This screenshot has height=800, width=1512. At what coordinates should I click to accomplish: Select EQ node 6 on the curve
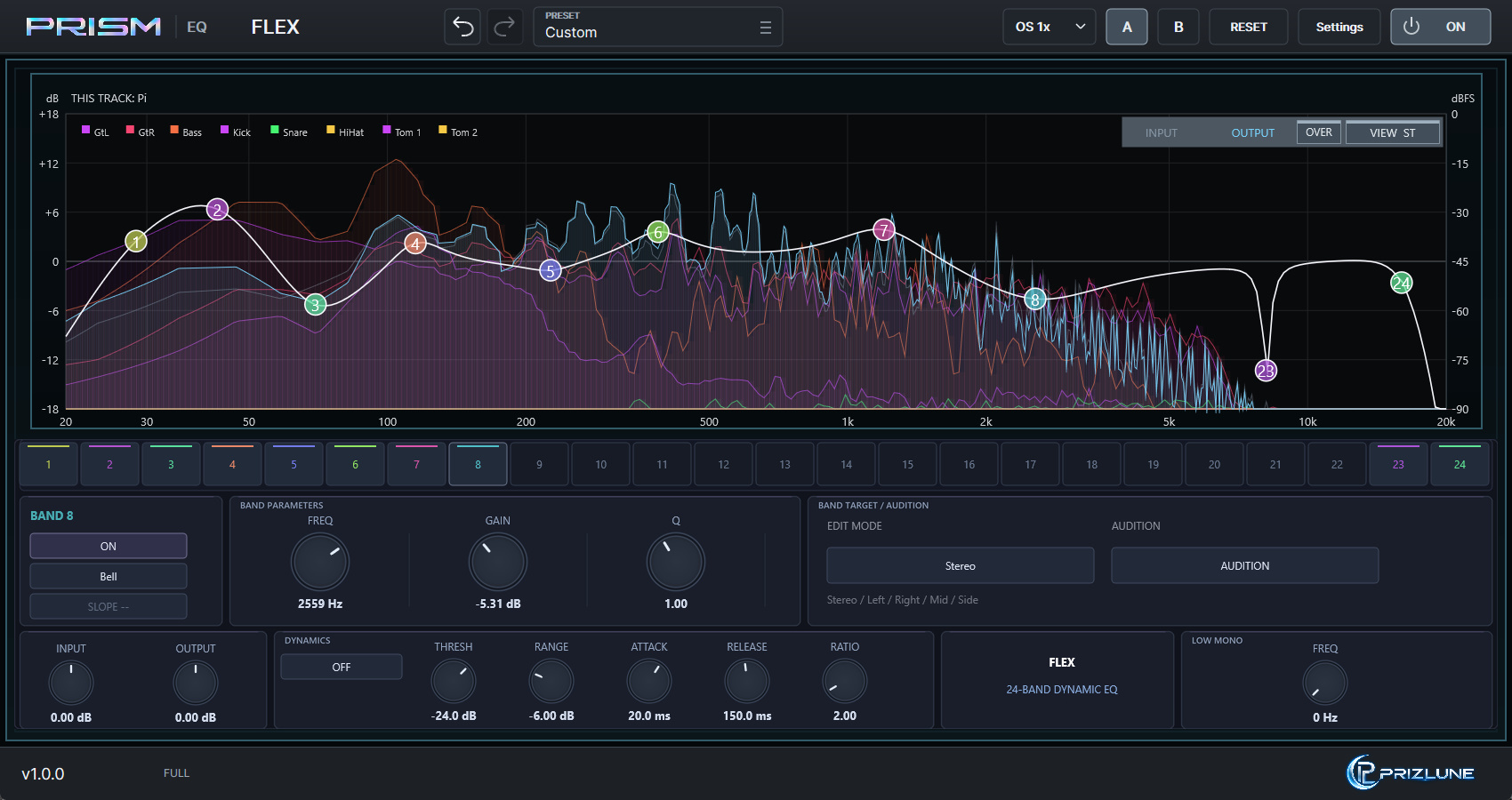658,233
